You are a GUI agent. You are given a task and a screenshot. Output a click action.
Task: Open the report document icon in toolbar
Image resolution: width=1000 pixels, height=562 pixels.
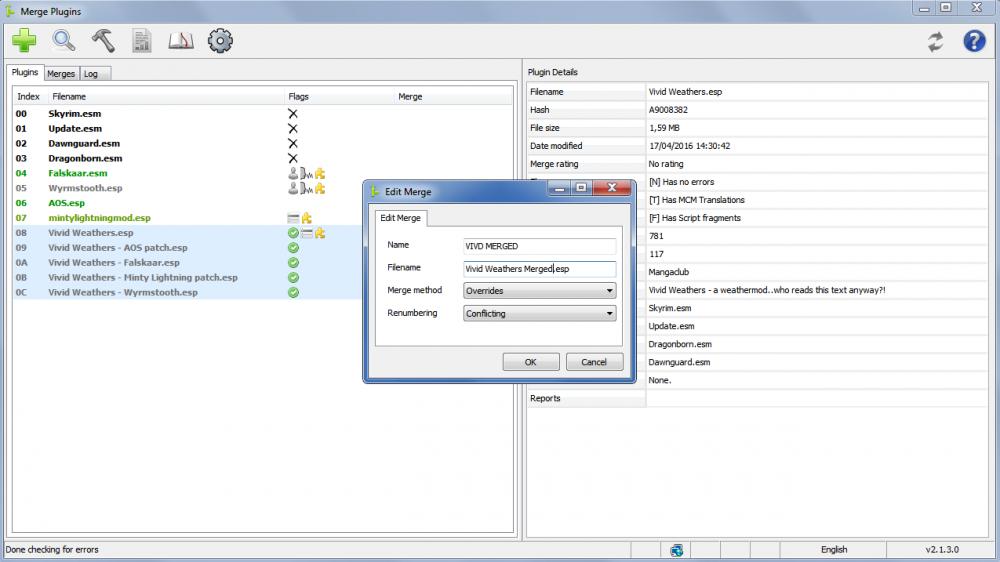[142, 41]
